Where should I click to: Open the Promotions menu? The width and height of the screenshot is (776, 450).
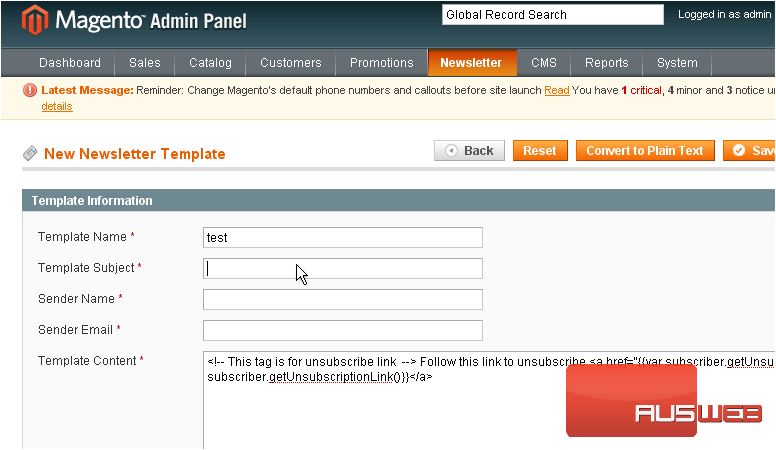click(381, 63)
